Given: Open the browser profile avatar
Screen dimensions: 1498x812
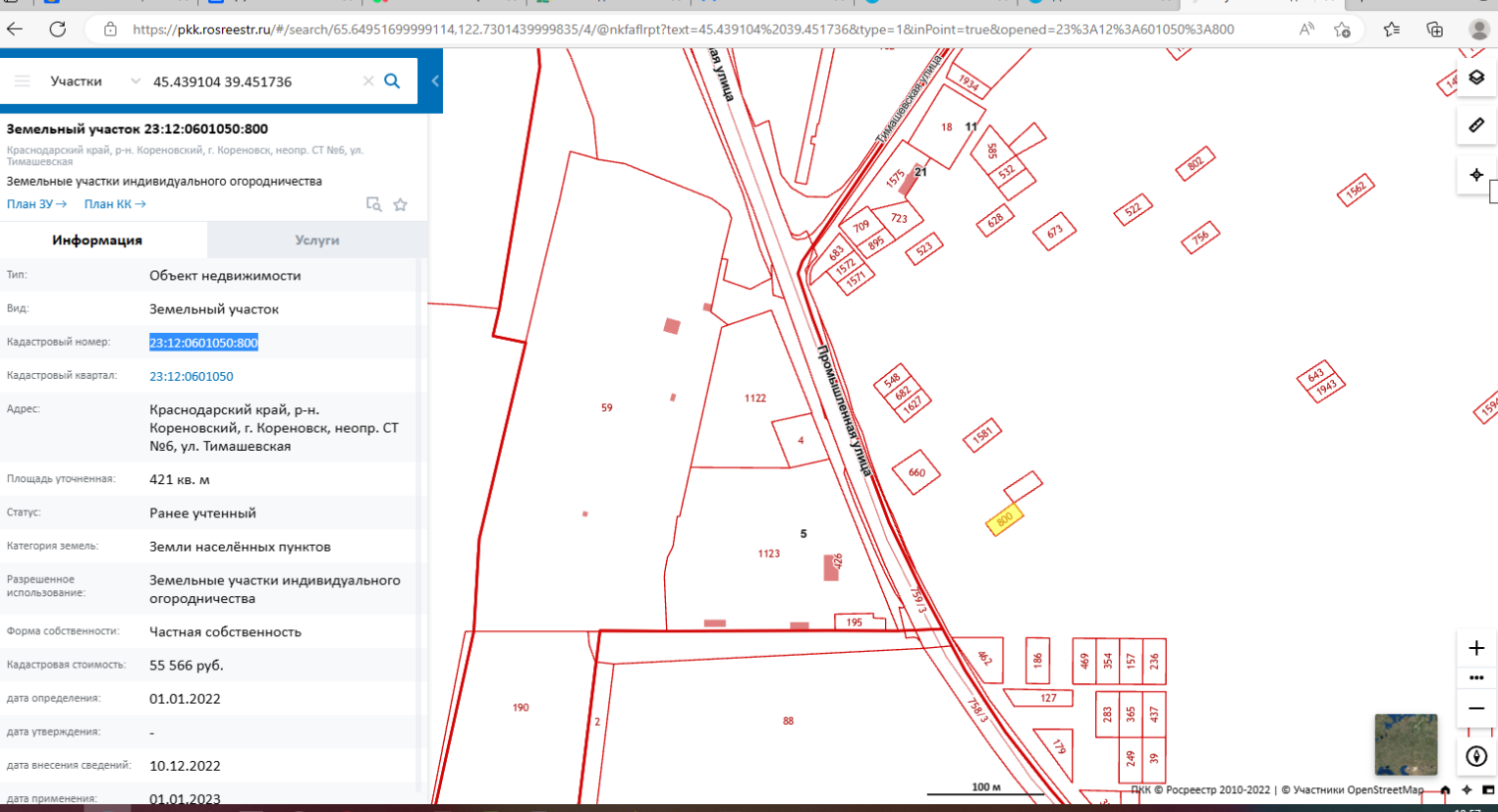Looking at the screenshot, I should point(1479,29).
